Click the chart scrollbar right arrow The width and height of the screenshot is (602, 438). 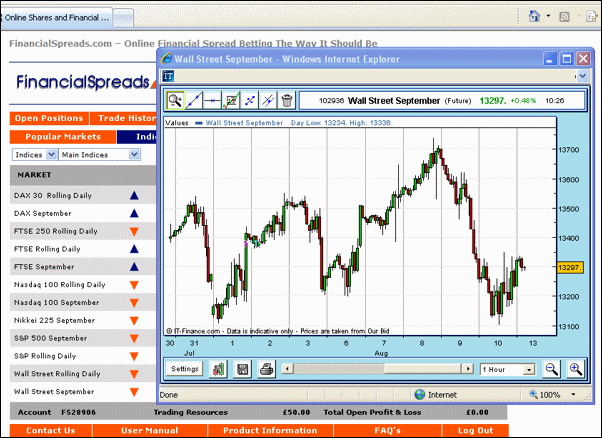pos(467,369)
